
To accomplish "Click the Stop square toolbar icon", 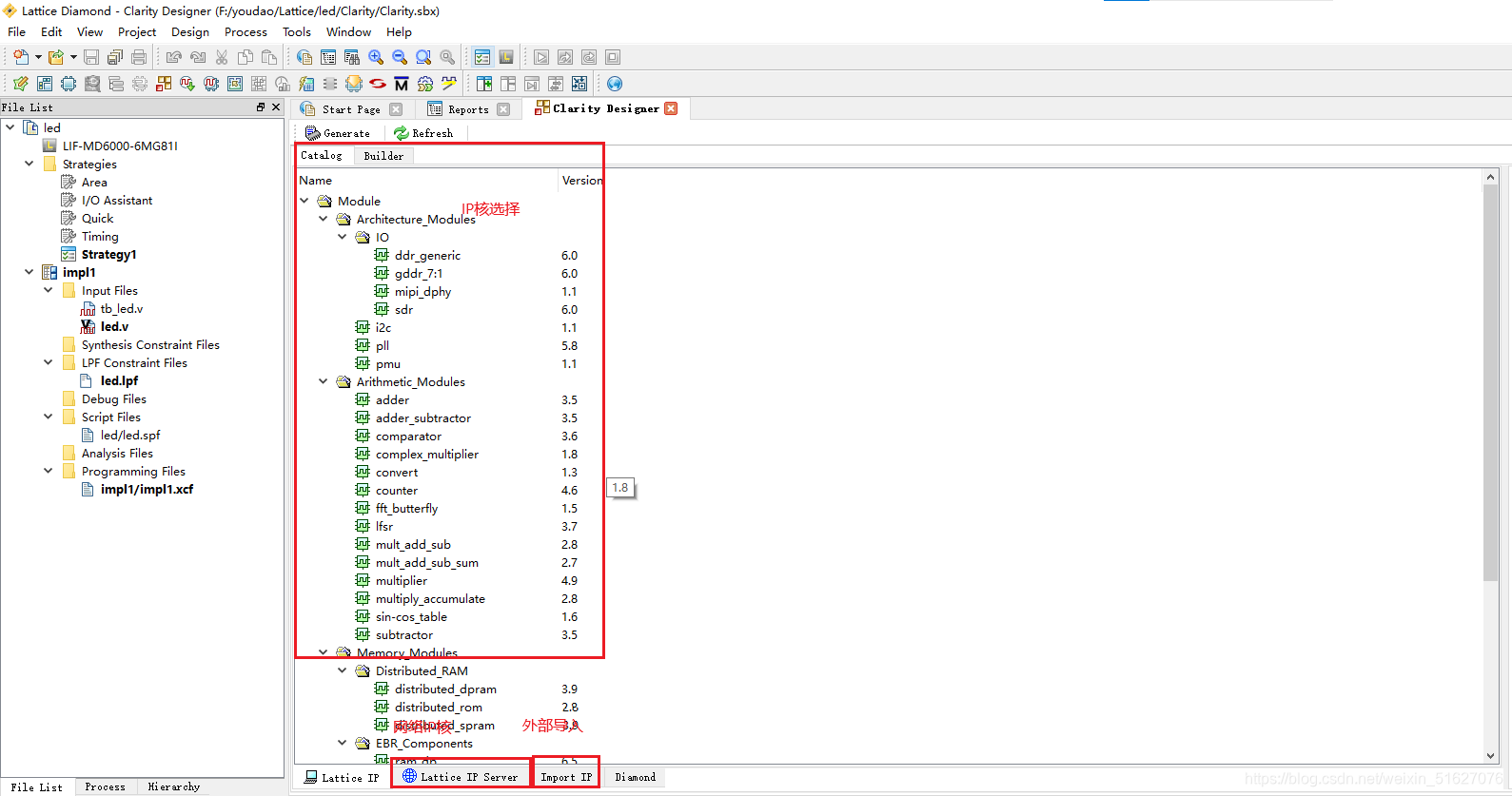I will click(x=613, y=57).
